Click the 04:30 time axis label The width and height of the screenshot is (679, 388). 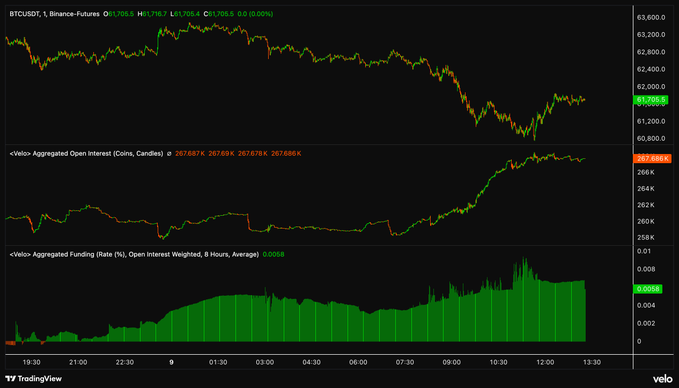(x=311, y=362)
